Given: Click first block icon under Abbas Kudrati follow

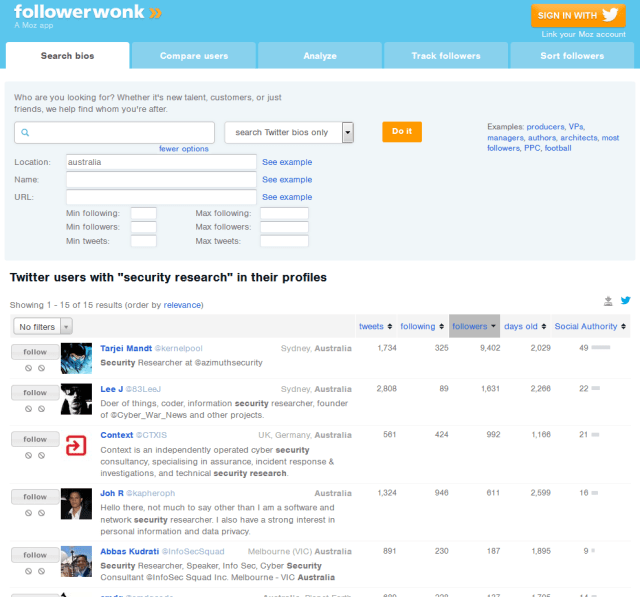Looking at the screenshot, I should [x=28, y=571].
